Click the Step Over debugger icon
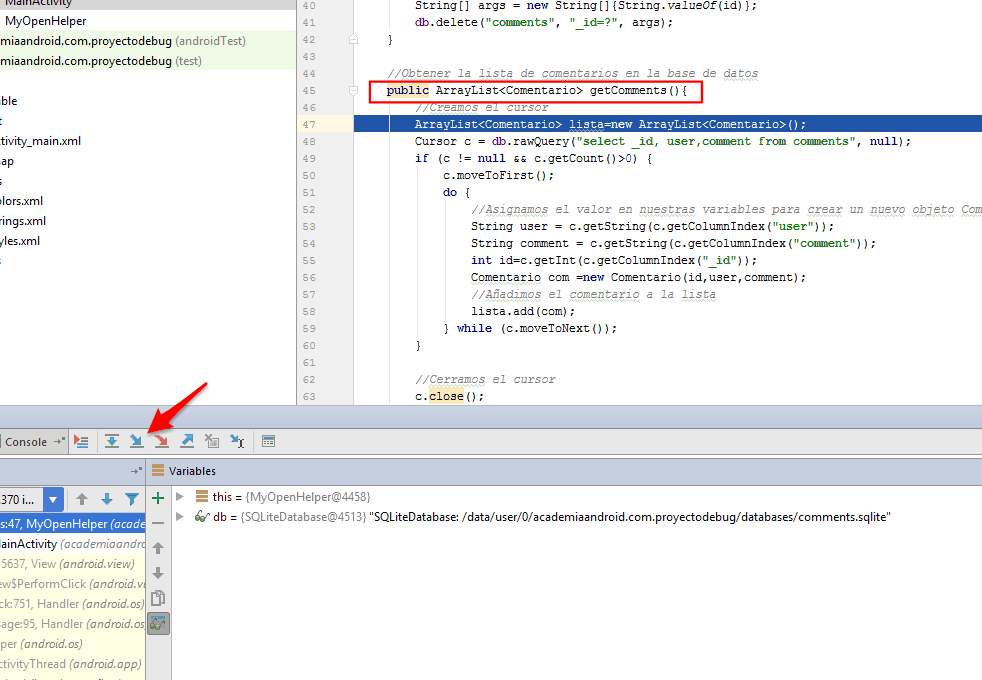The height and width of the screenshot is (680, 982). [111, 441]
